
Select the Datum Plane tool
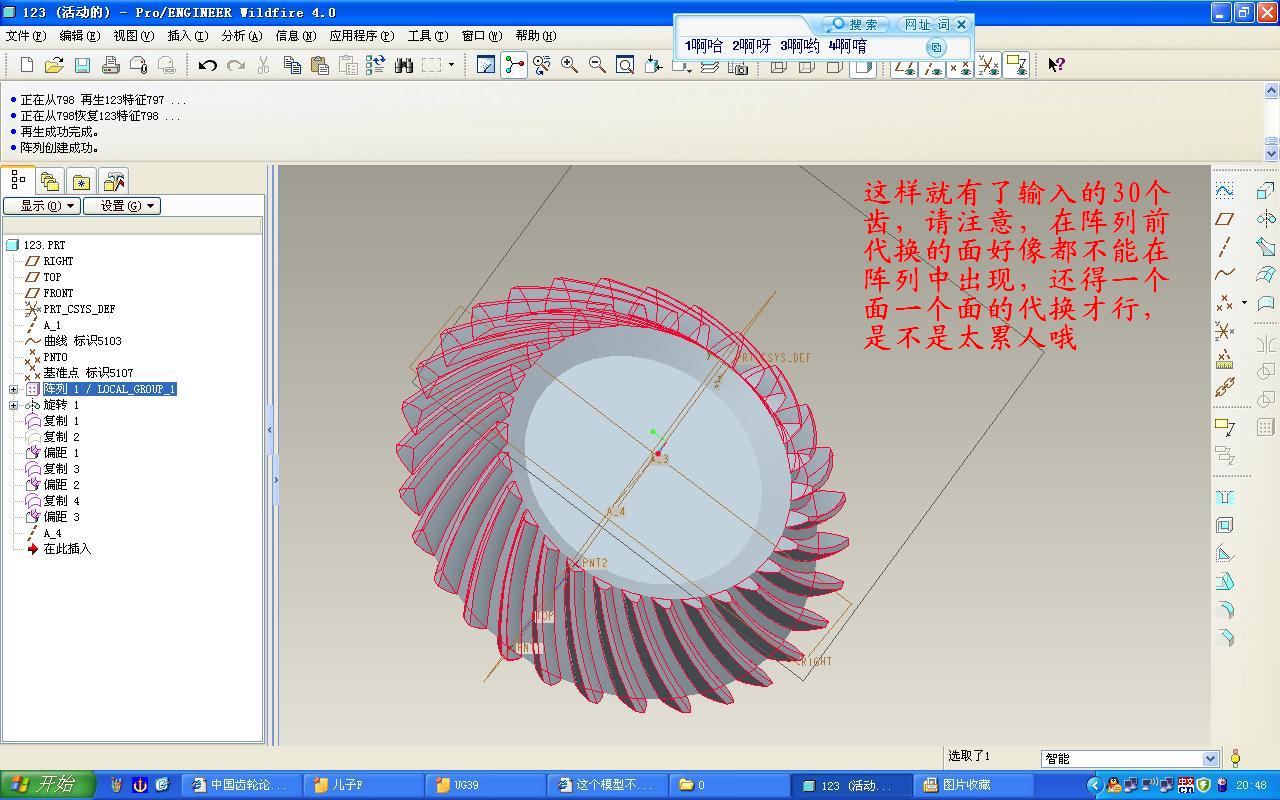[x=1224, y=218]
